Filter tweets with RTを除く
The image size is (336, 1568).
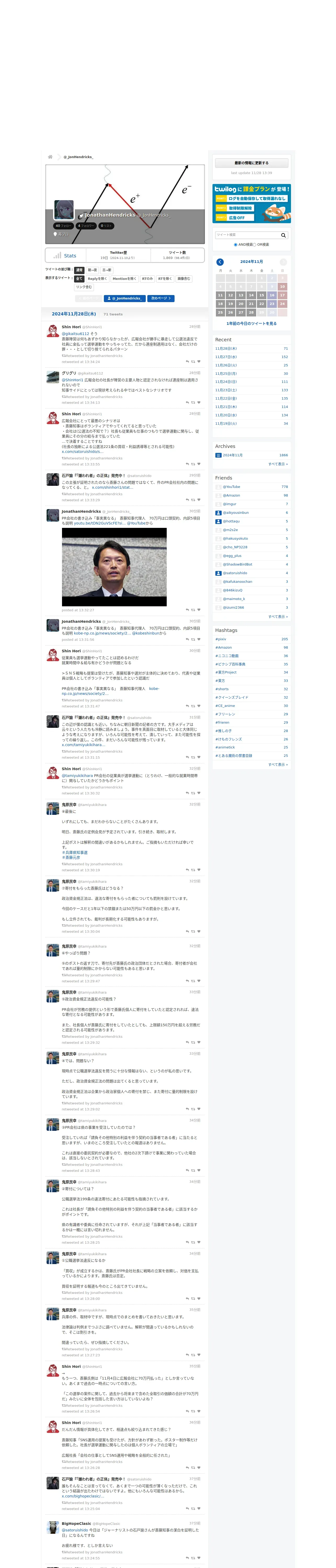165,279
